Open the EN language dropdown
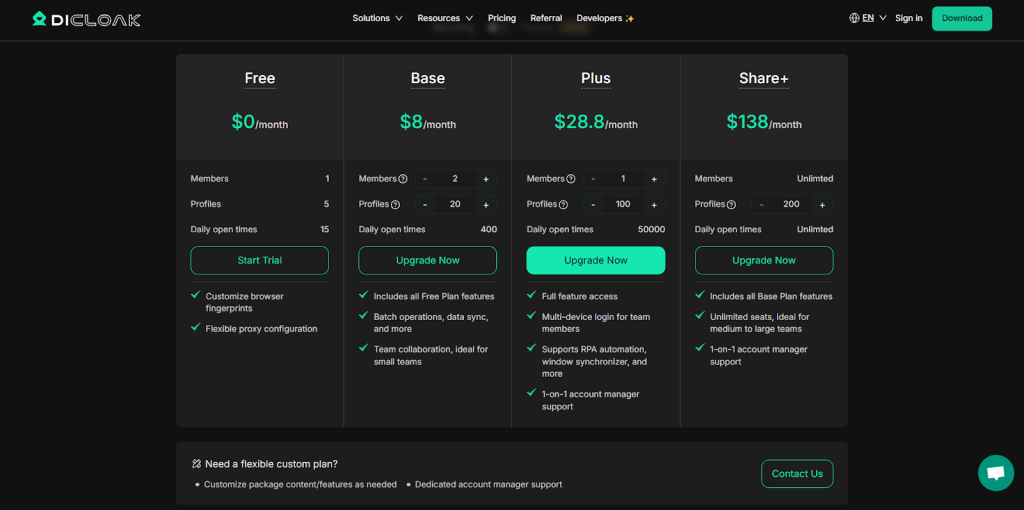Screen dimensions: 1024x510 874,18
